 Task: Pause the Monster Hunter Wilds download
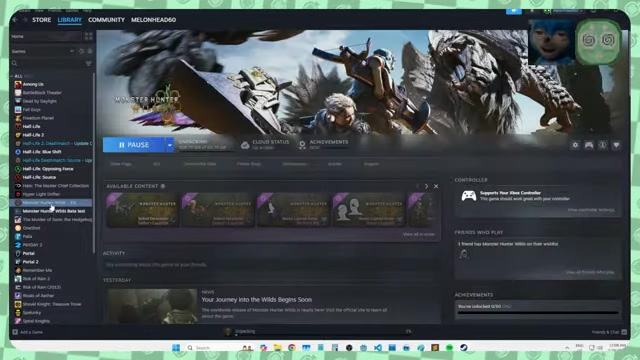(x=134, y=145)
